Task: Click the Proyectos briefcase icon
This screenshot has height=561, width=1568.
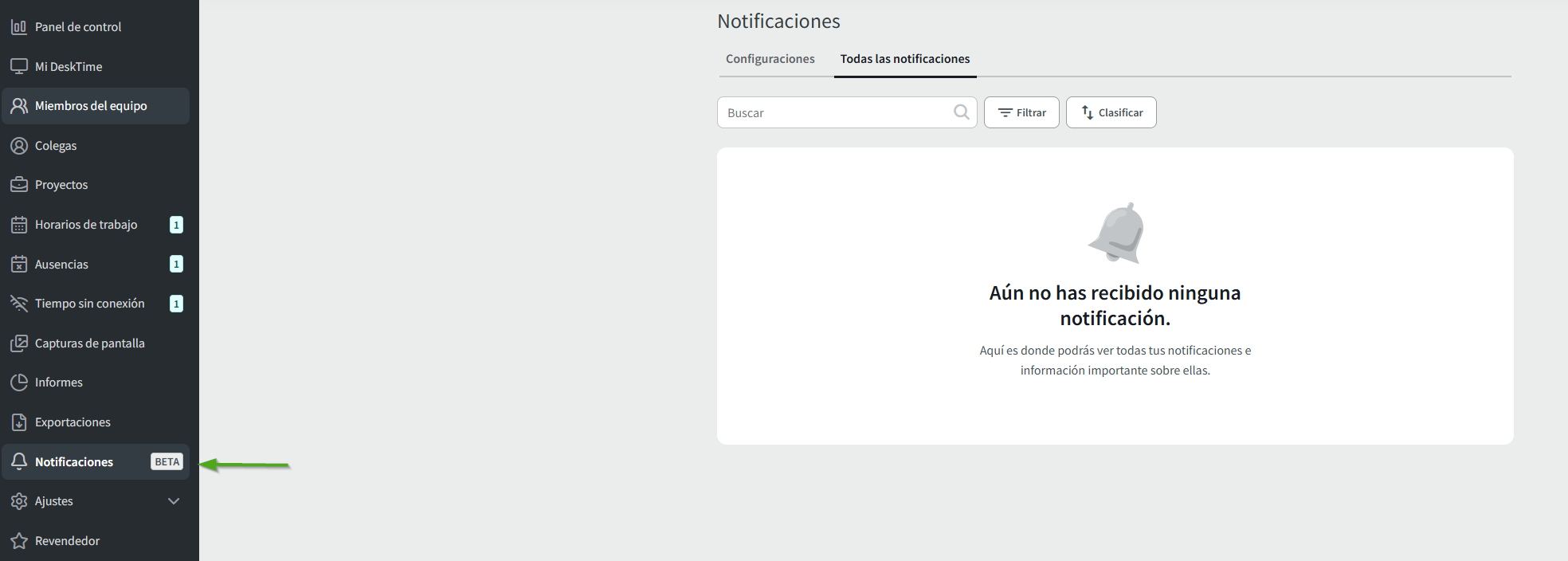Action: (19, 185)
